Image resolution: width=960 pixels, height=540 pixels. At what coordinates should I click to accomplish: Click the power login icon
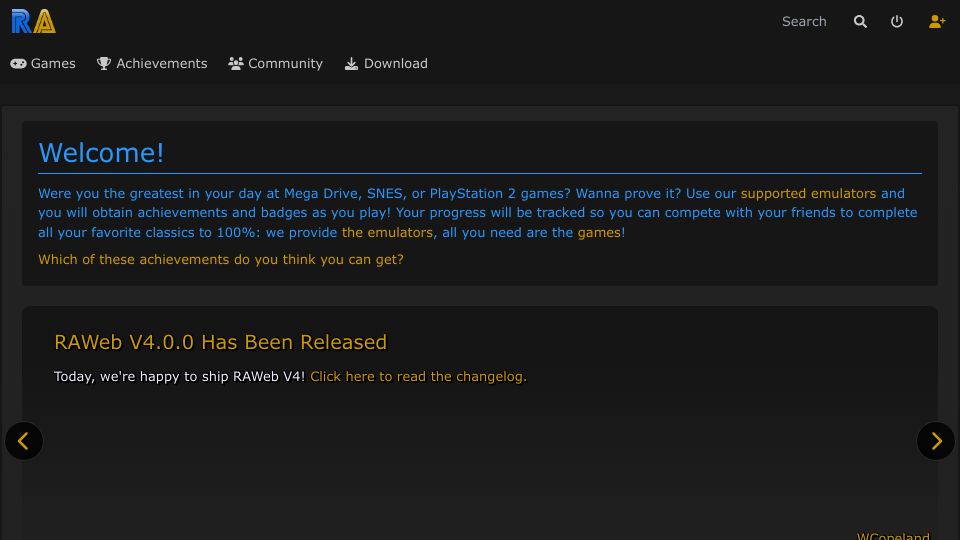[x=897, y=21]
